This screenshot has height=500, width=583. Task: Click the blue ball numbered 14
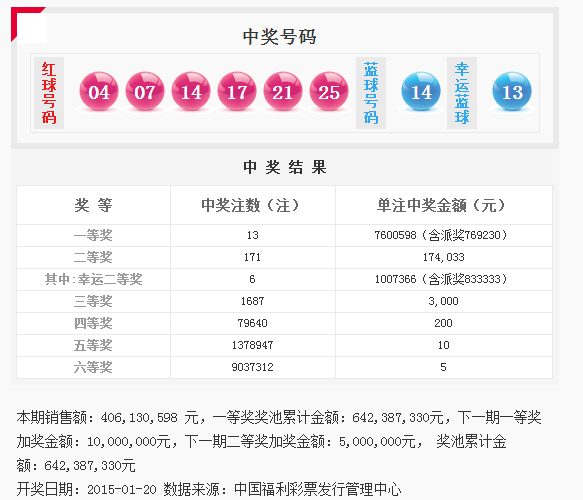tap(421, 91)
